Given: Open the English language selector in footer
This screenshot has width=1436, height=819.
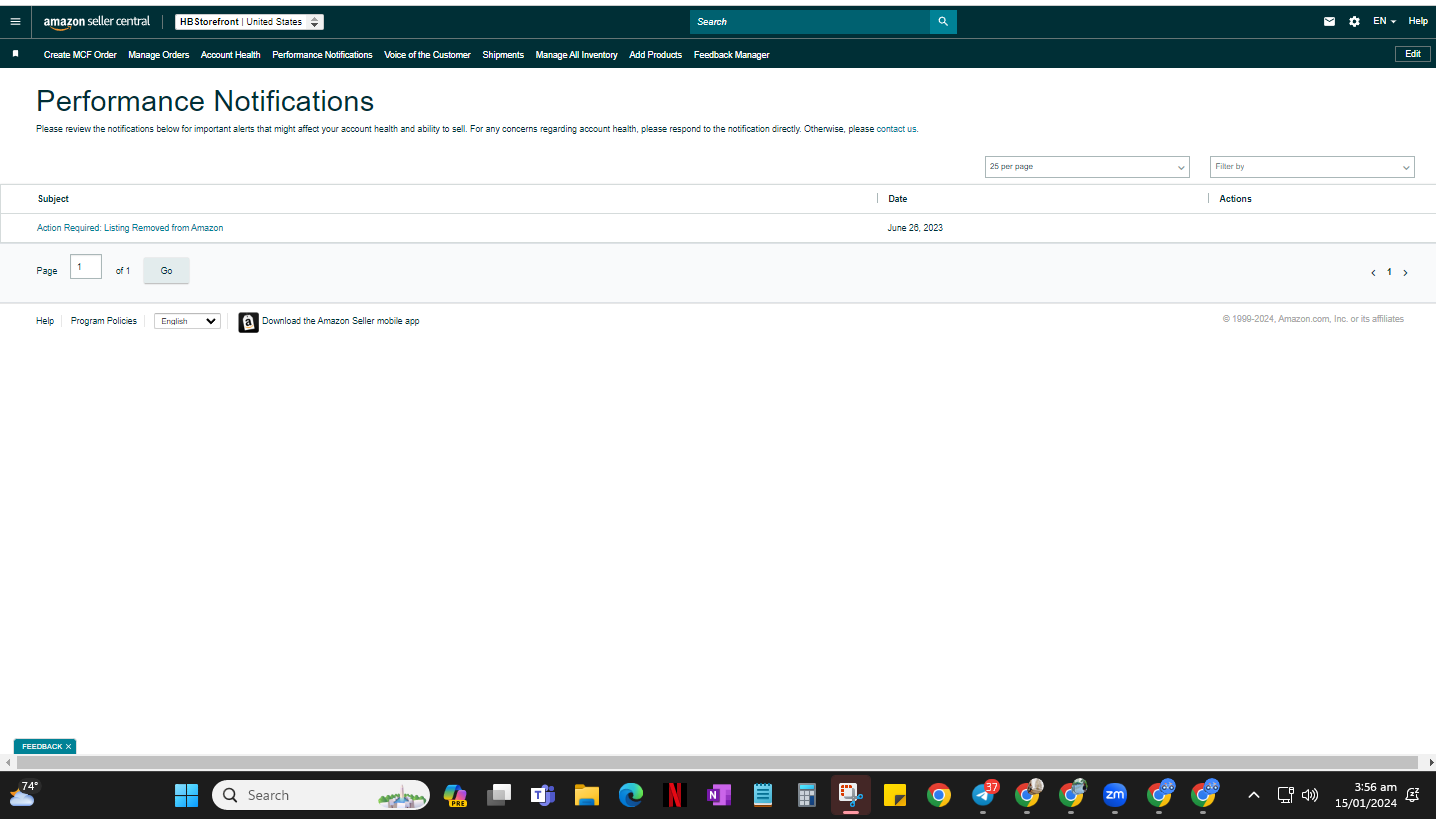Looking at the screenshot, I should pos(187,321).
